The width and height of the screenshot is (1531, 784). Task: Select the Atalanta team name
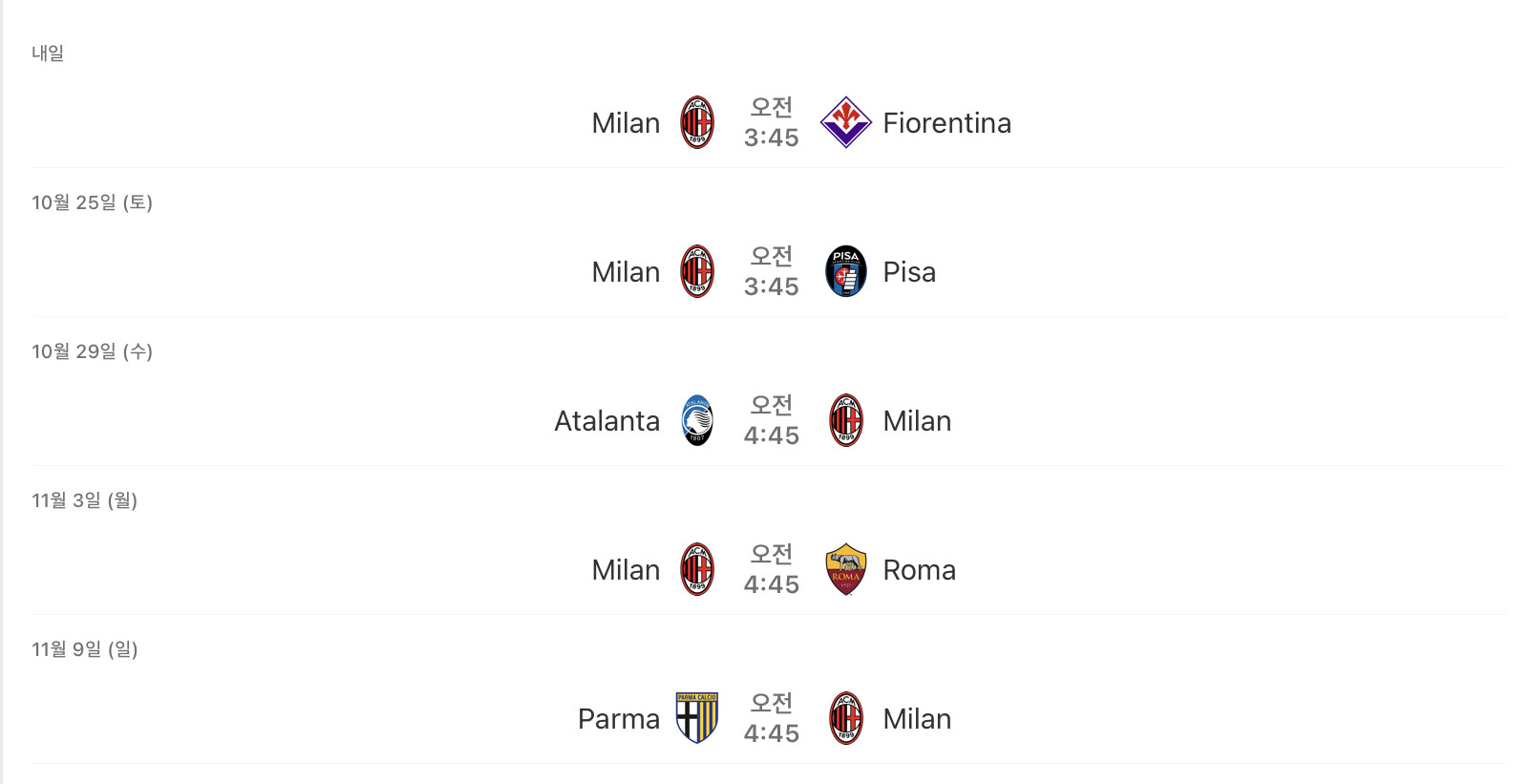tap(606, 421)
